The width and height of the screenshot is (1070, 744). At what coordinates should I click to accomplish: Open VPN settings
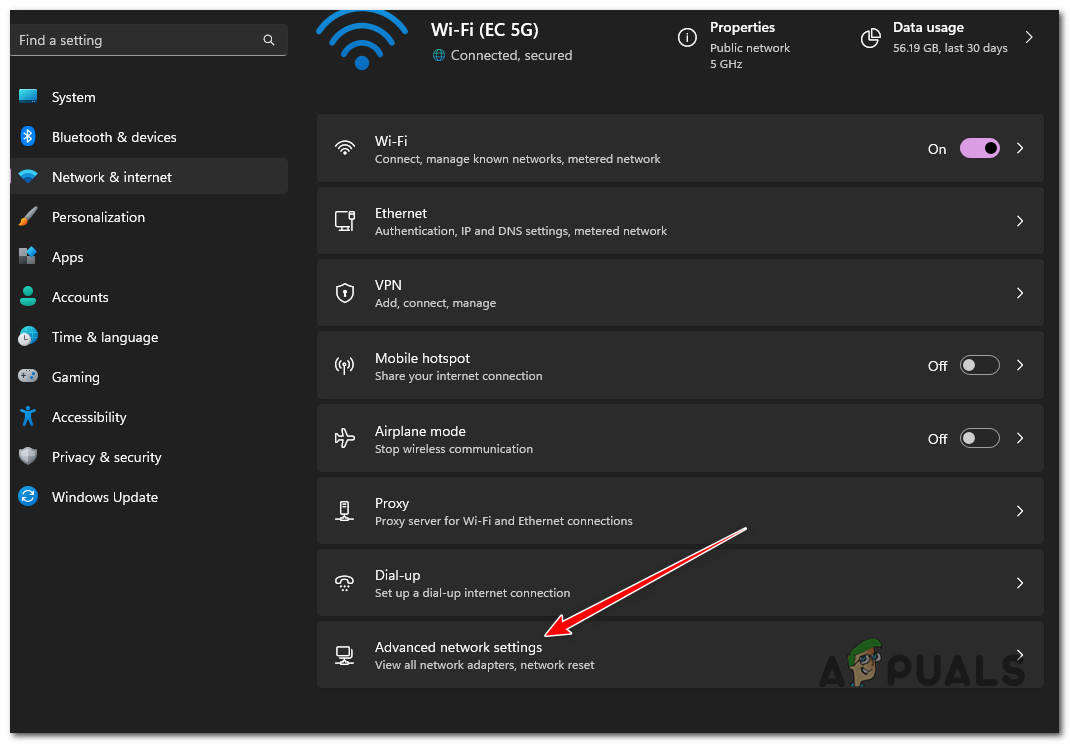[680, 293]
